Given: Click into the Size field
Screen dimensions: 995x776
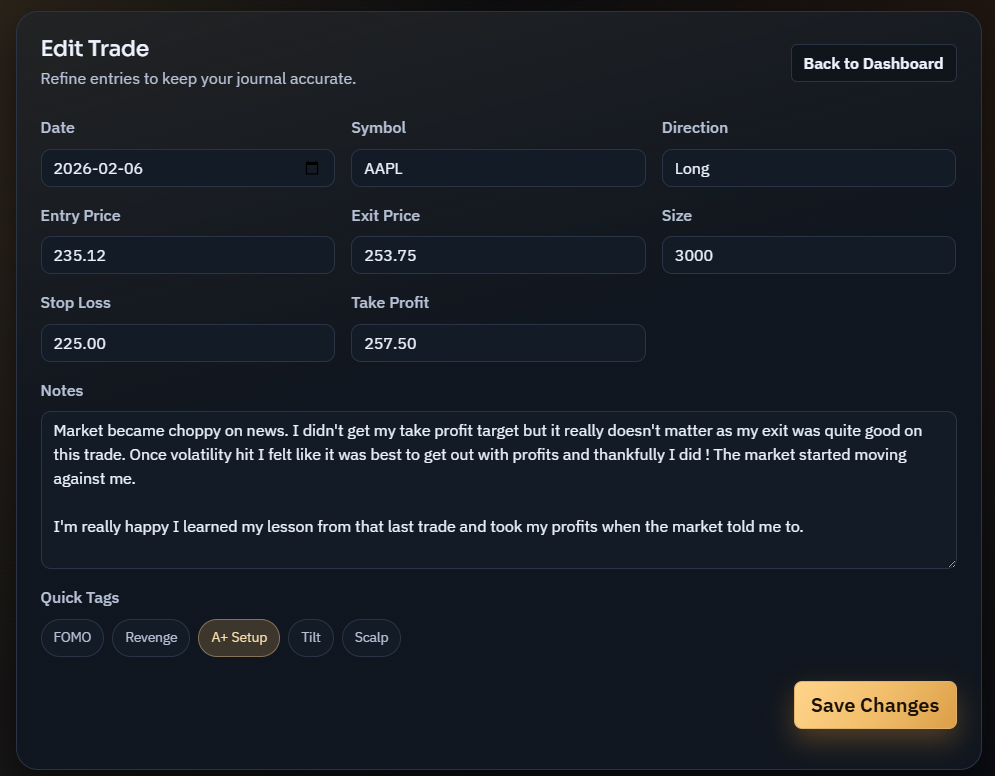Looking at the screenshot, I should click(808, 255).
